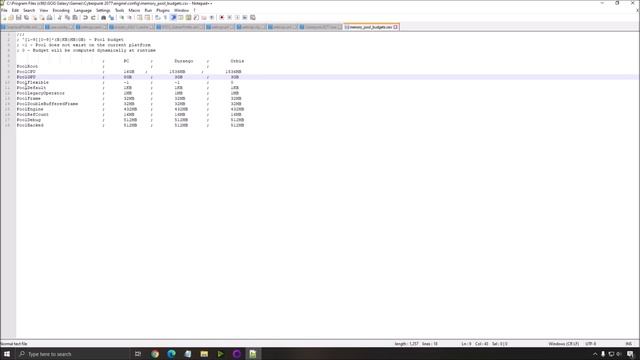This screenshot has height=360, width=640.
Task: Click PoolDefault text in the editor
Action: point(31,88)
